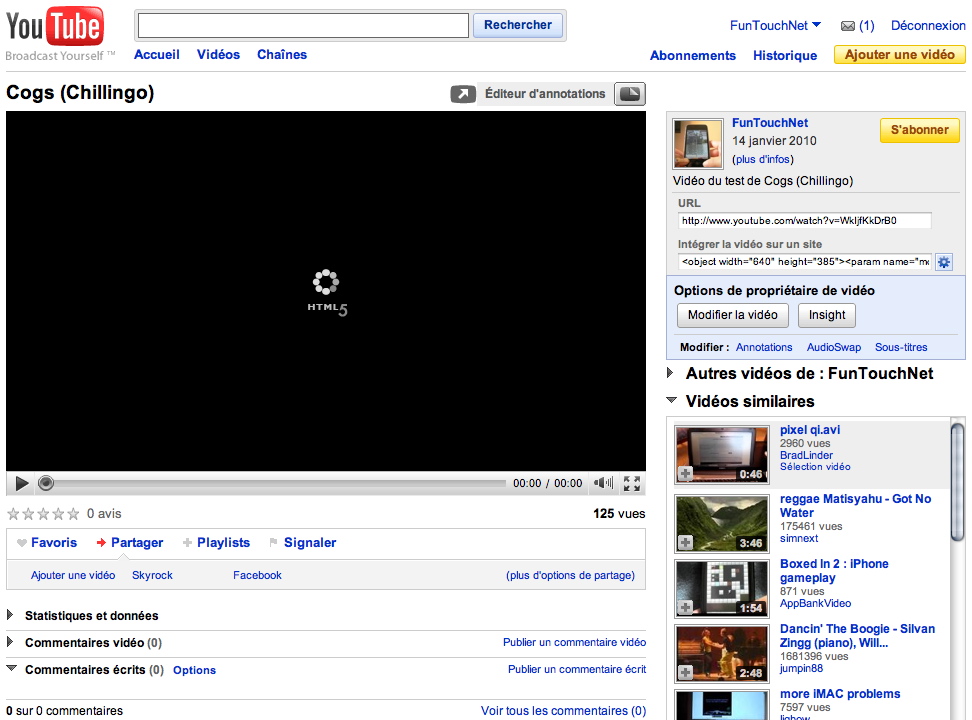Screen dimensions: 972x720
Task: Show plus d'options de partage
Action: 570,576
